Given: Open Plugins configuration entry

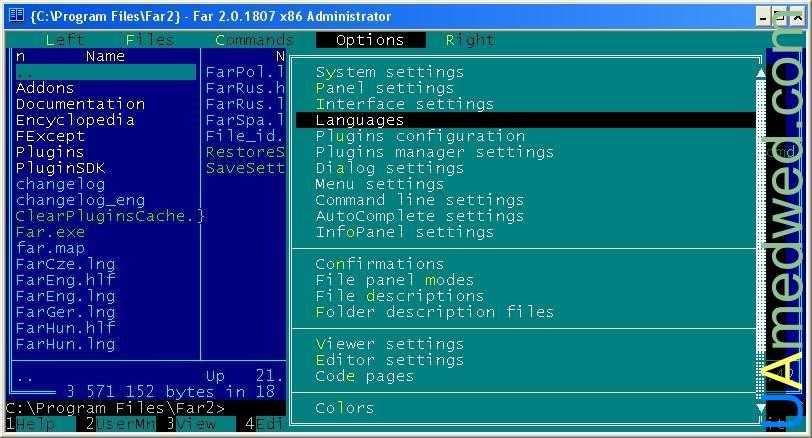Looking at the screenshot, I should (x=420, y=136).
